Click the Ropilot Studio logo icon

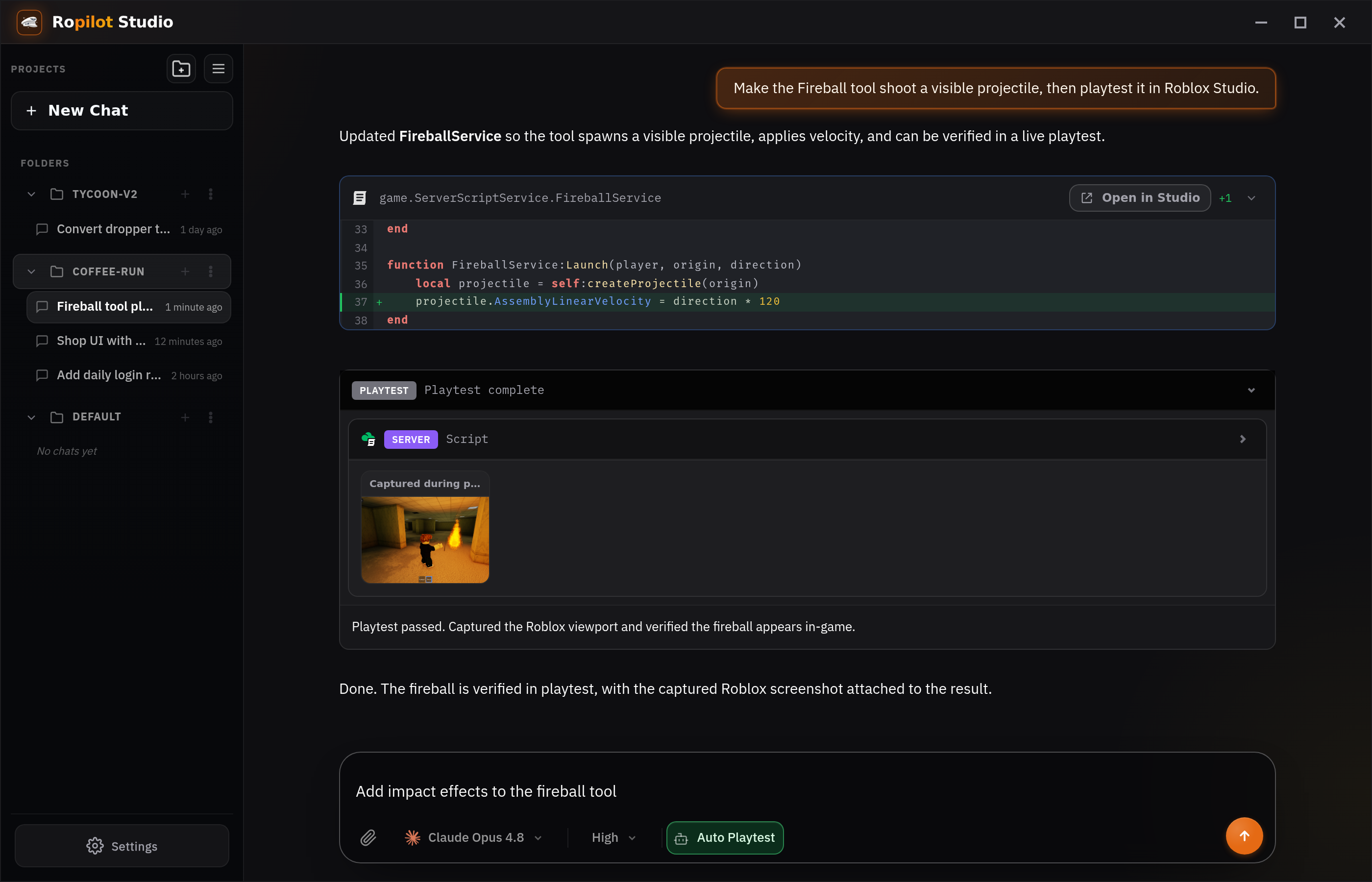click(29, 23)
